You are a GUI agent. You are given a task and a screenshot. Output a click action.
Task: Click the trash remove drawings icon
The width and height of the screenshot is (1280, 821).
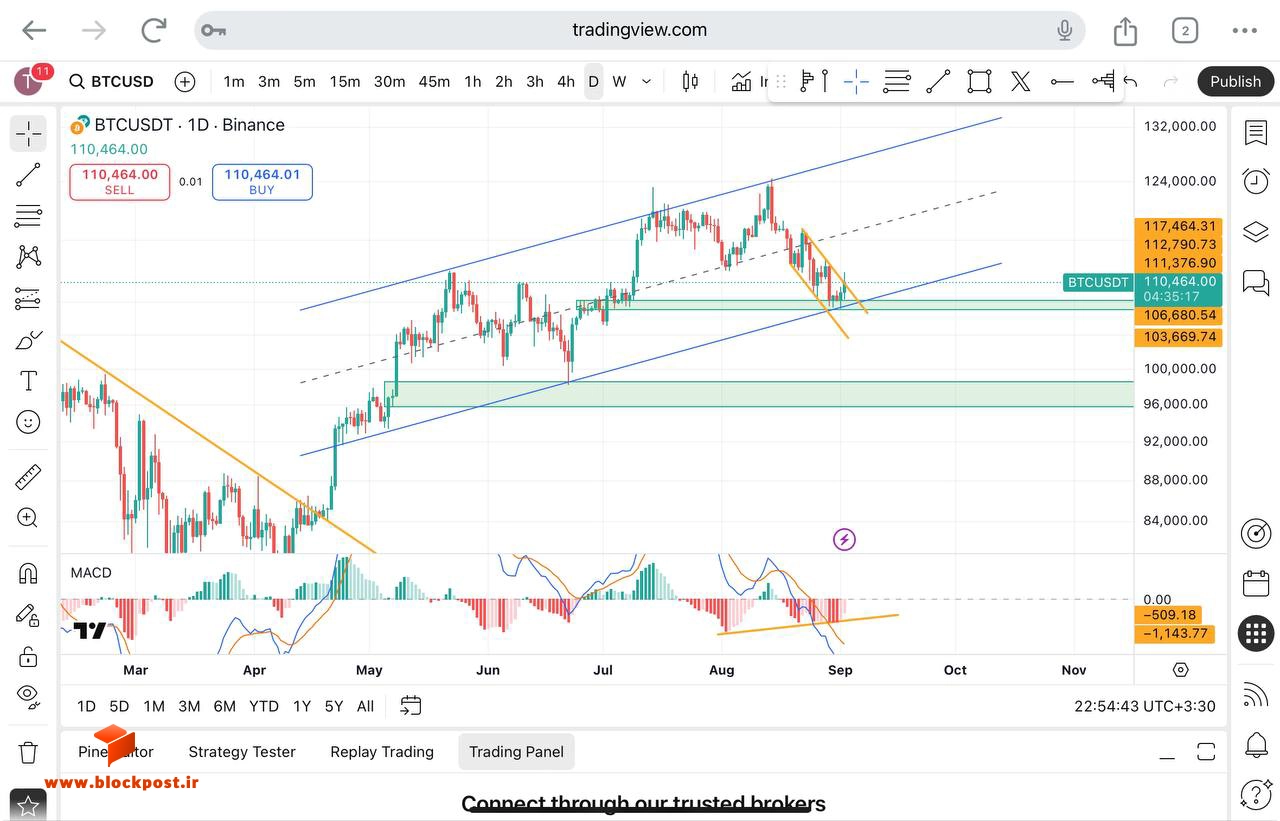pos(28,752)
